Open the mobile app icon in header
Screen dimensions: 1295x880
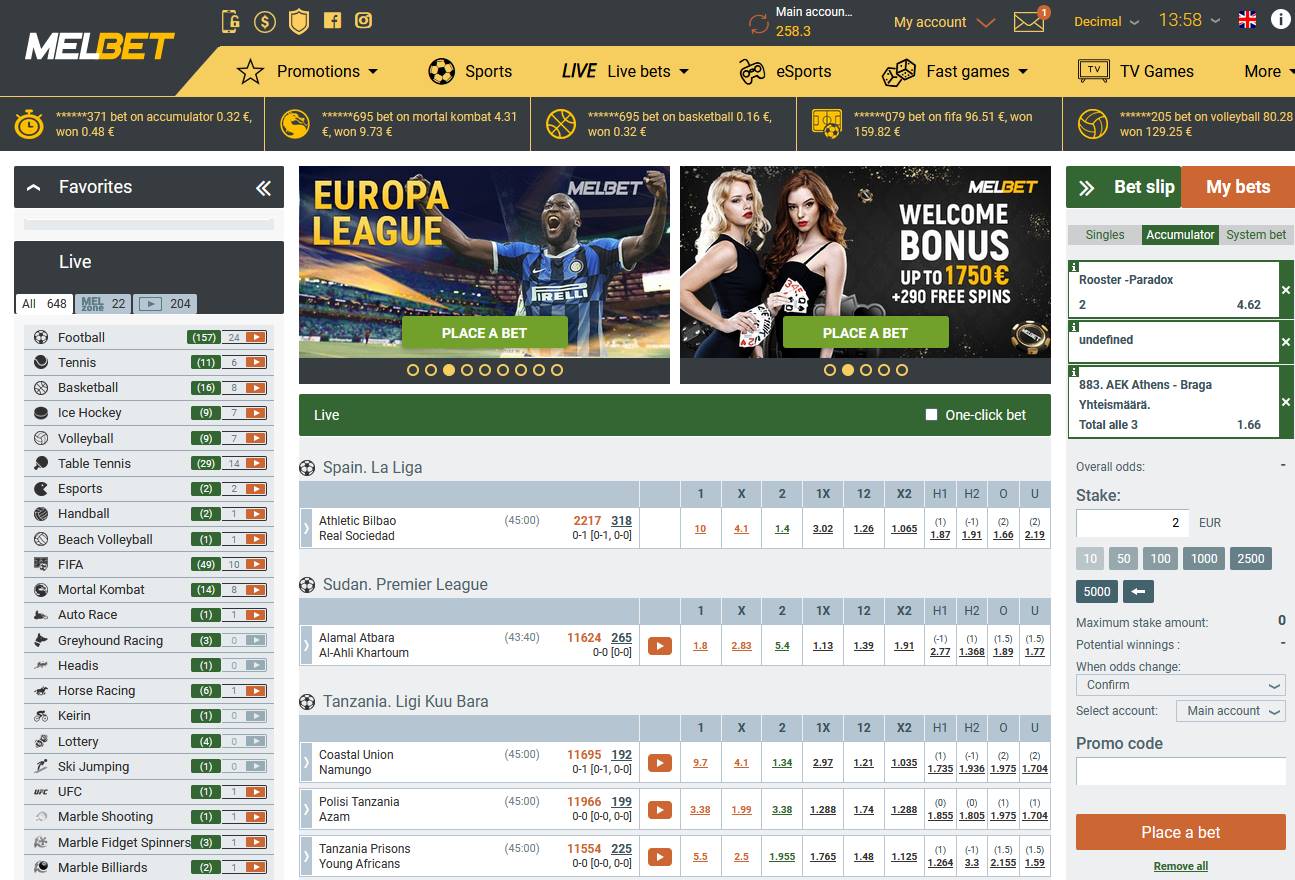click(x=231, y=20)
